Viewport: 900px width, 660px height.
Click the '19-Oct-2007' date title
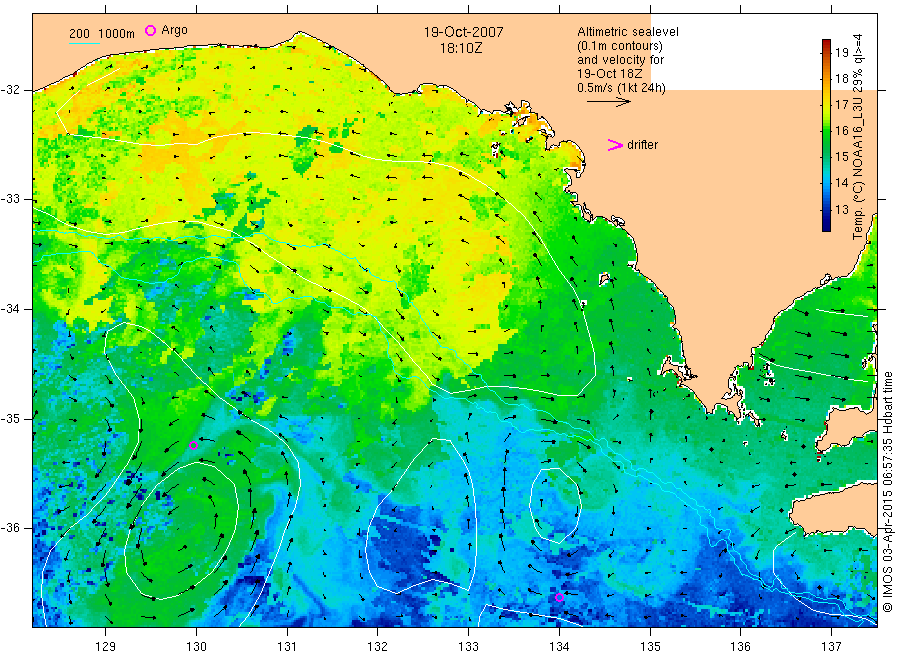[x=463, y=32]
